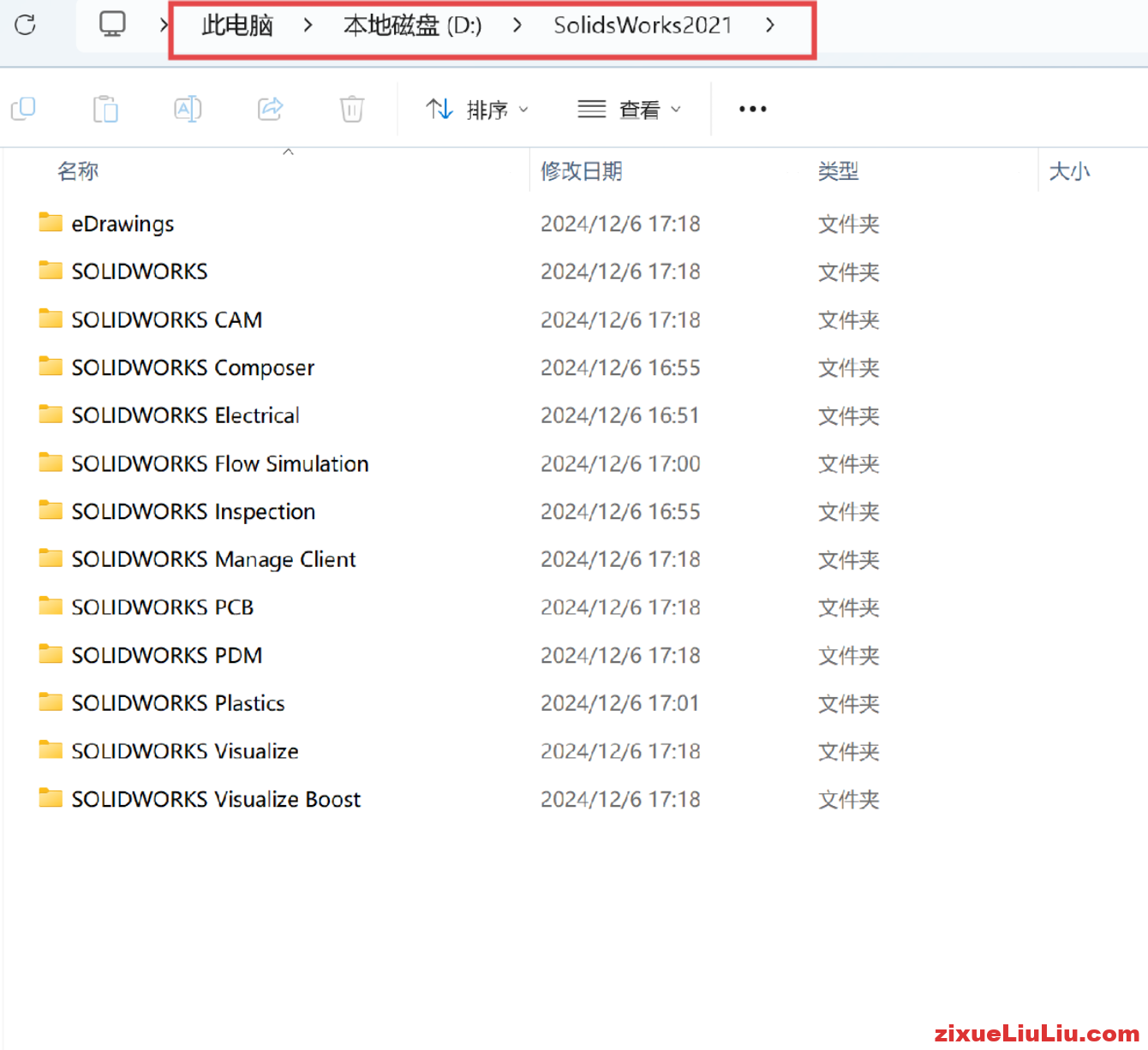Expand the chevron after SolidsWorks2021 in breadcrumb
Screen dimensions: 1148x1050
(769, 25)
